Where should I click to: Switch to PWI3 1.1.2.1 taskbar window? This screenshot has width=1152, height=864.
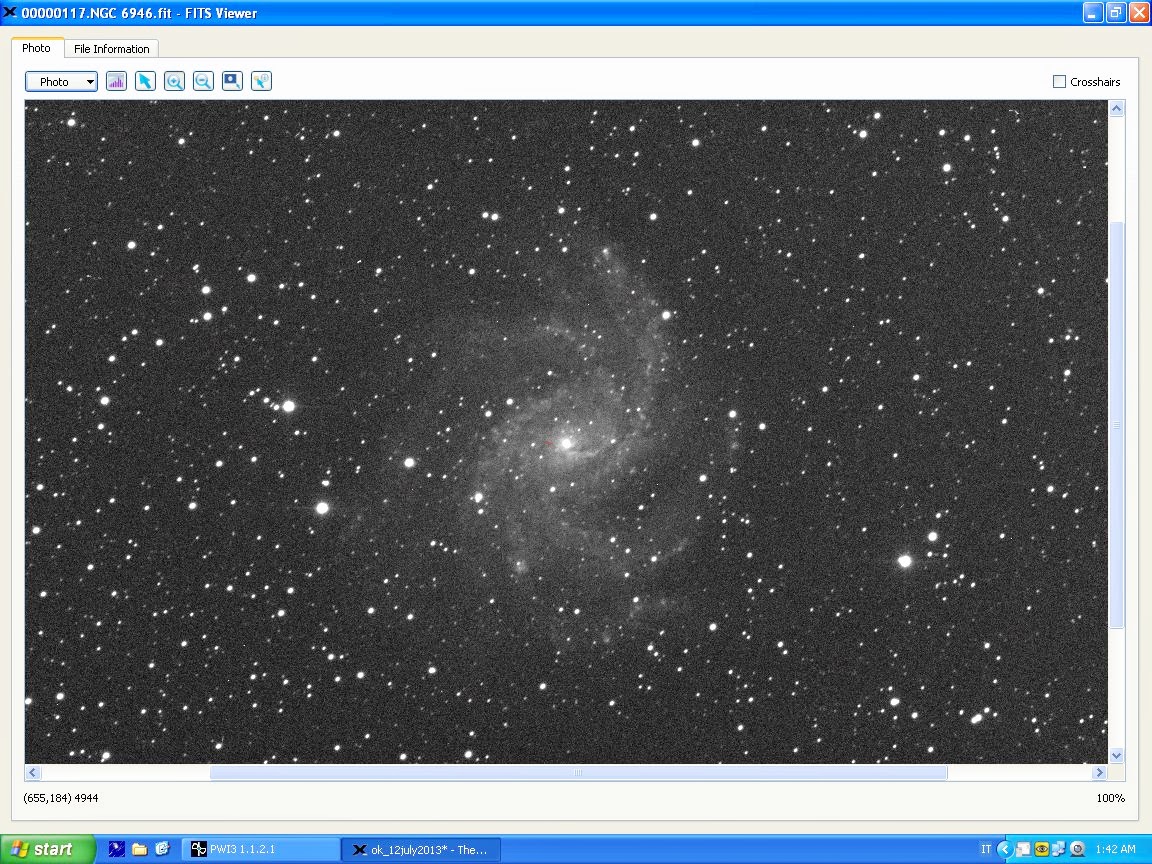click(260, 849)
